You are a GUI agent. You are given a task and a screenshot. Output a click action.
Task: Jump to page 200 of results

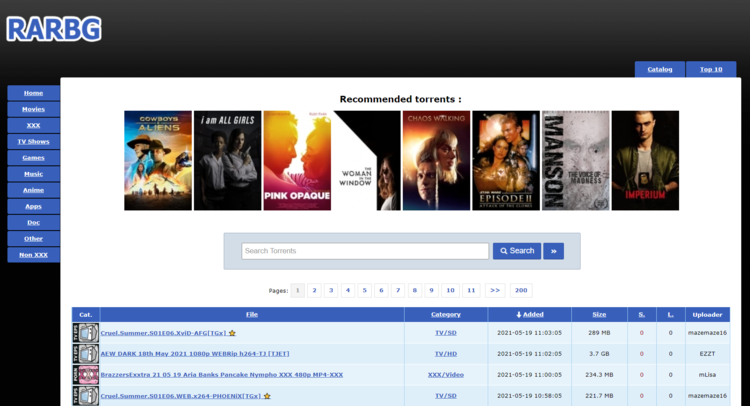520,290
